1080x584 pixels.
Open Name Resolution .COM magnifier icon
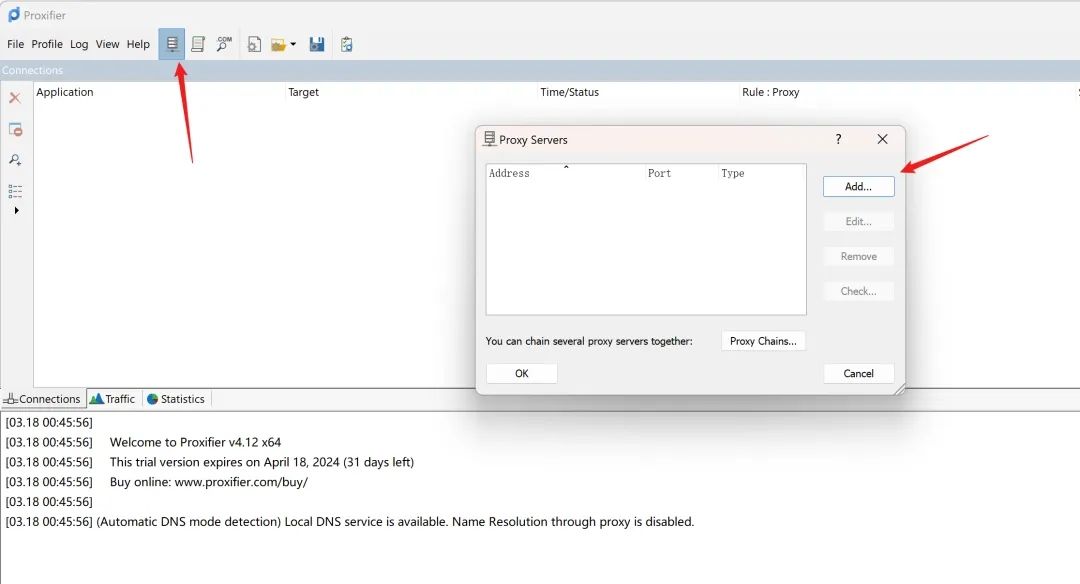224,44
